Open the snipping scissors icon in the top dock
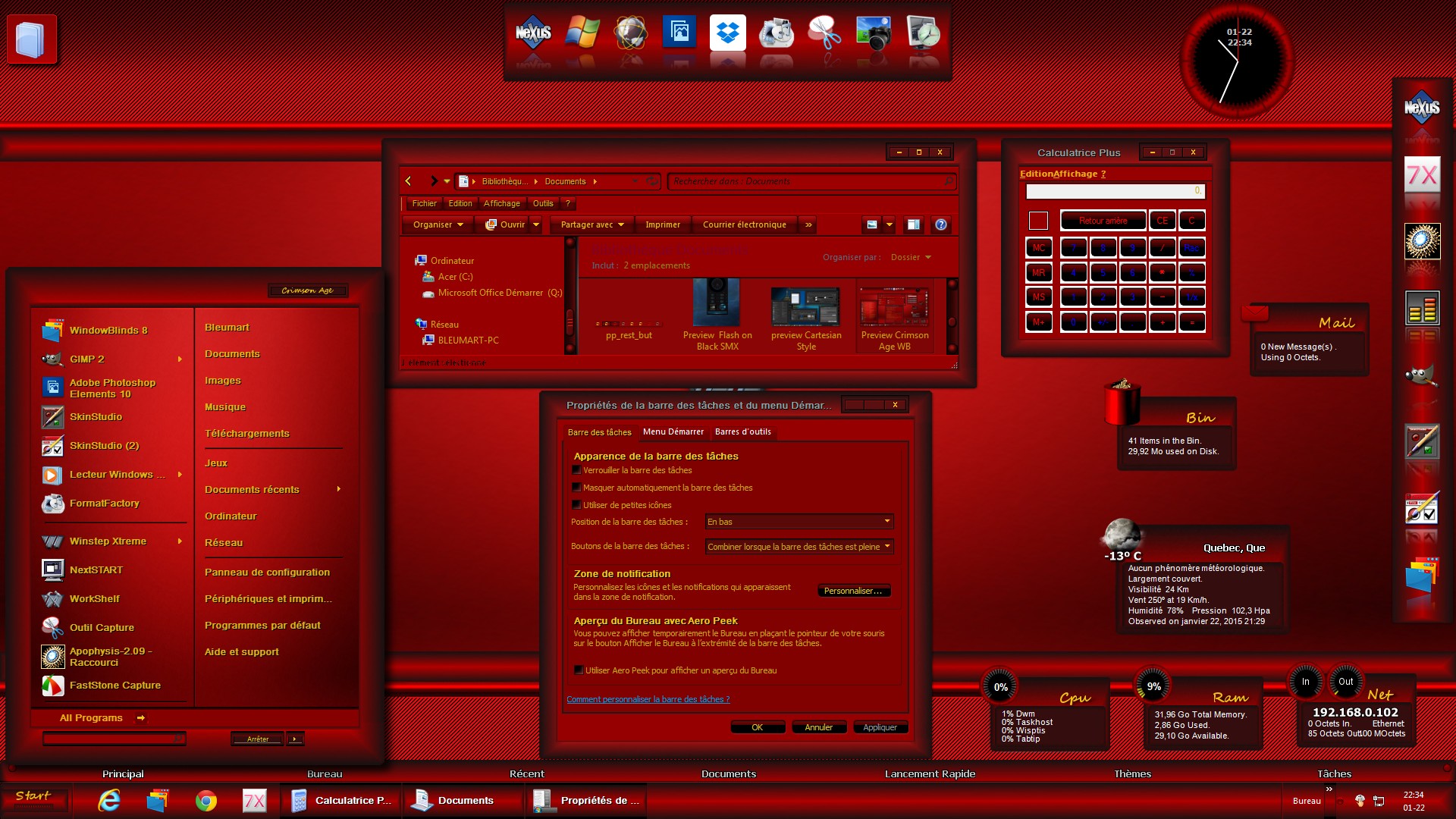1456x819 pixels. (824, 33)
